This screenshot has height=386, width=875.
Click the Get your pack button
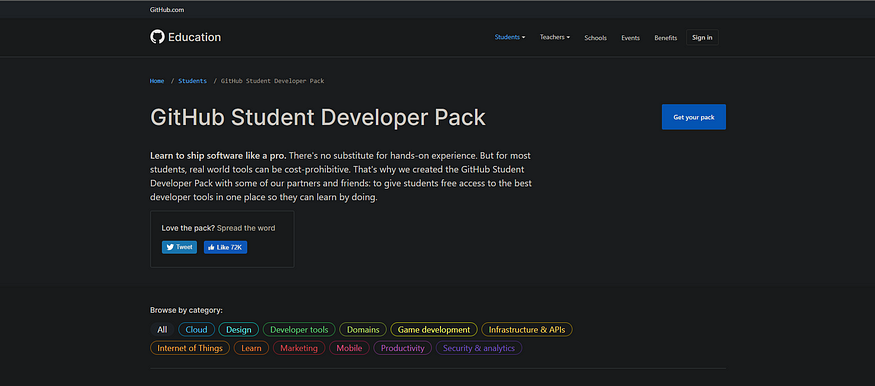[694, 117]
